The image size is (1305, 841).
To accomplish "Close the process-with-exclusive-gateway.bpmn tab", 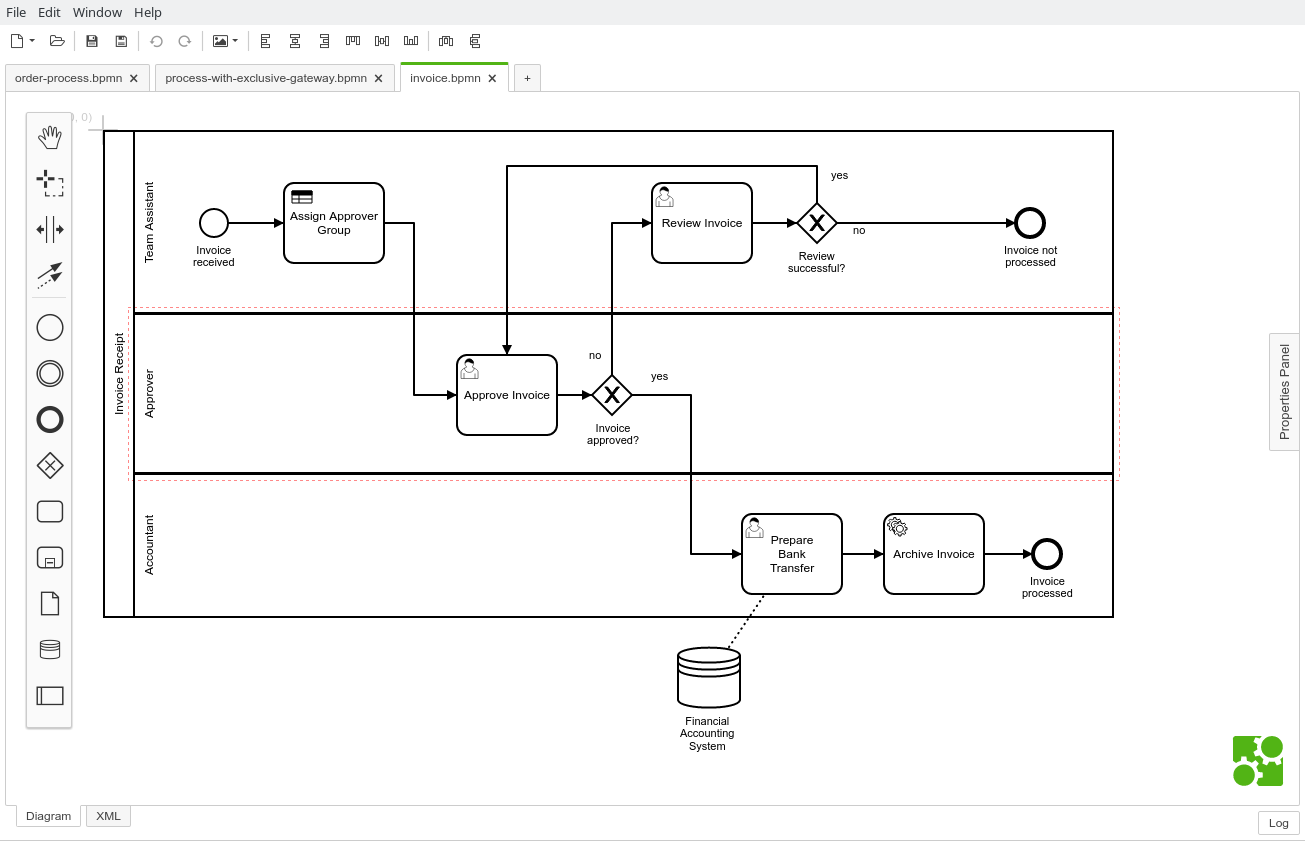I will pos(378,77).
